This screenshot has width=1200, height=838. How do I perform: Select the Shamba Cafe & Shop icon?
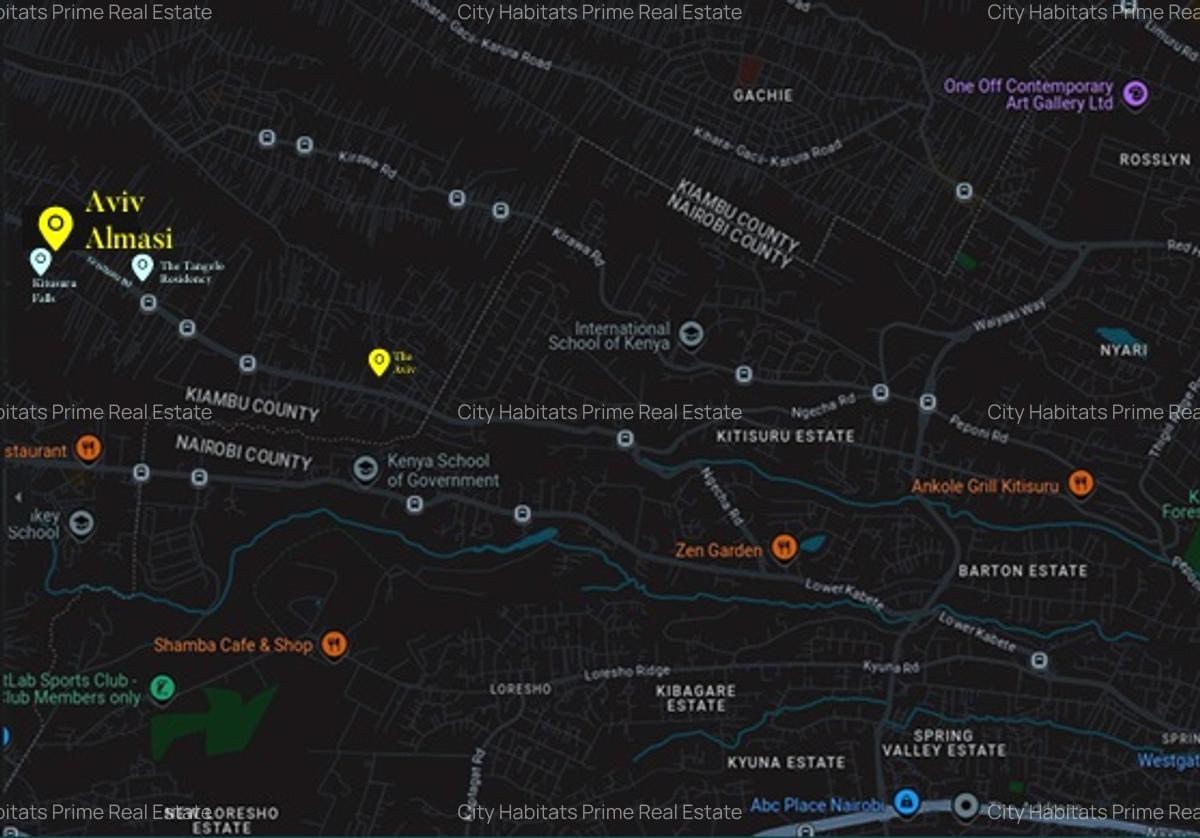335,645
